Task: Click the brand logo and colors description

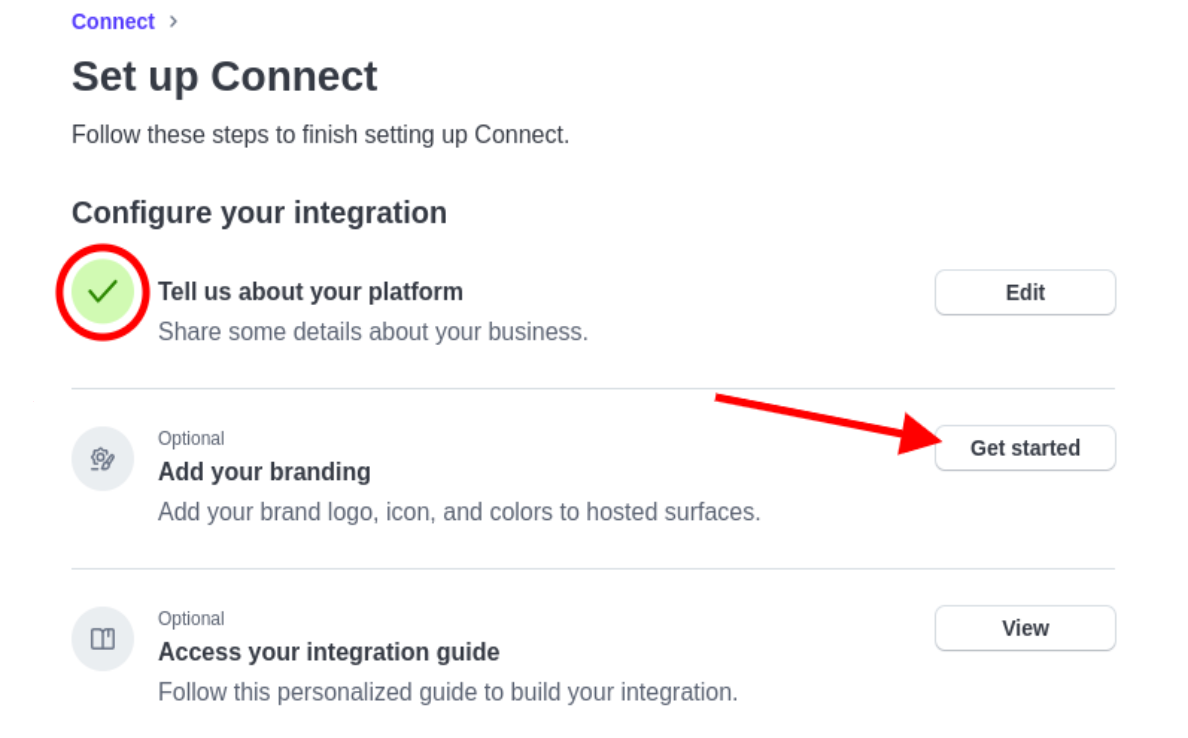Action: tap(459, 512)
